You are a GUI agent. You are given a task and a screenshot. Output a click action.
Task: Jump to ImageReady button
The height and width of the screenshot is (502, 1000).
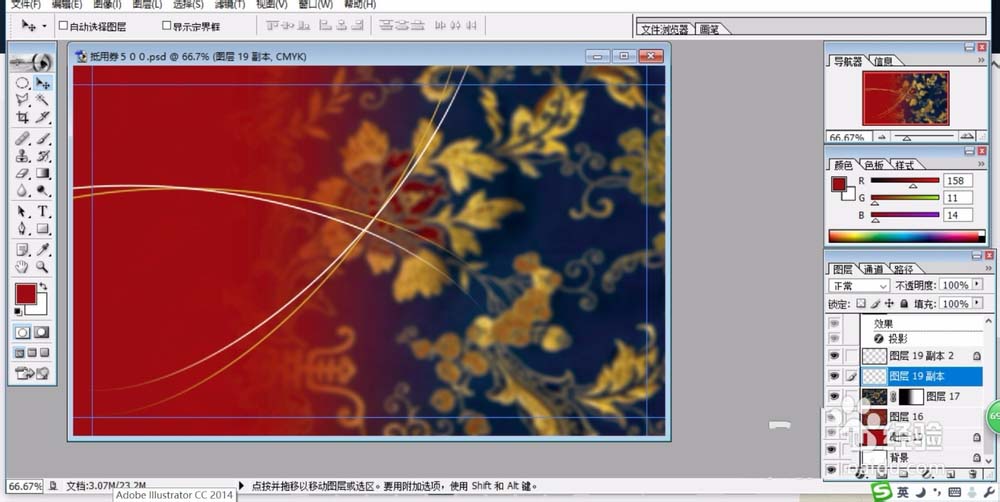click(x=33, y=373)
